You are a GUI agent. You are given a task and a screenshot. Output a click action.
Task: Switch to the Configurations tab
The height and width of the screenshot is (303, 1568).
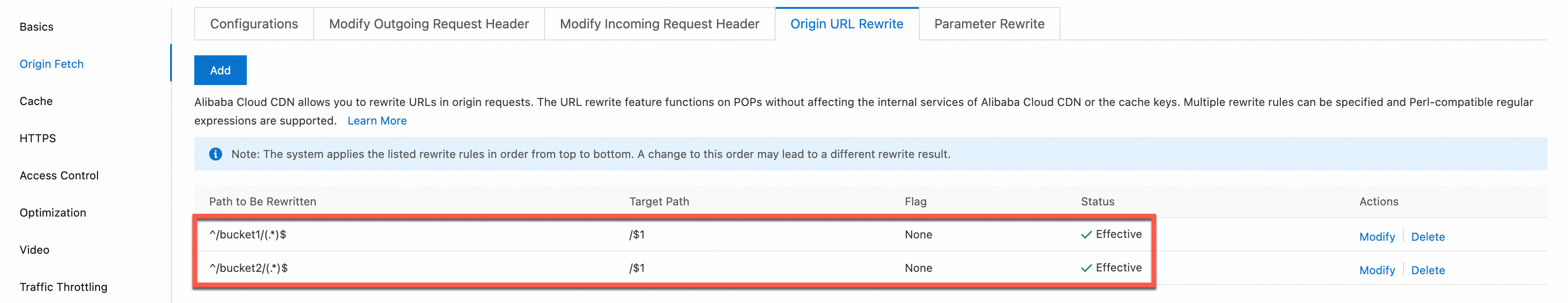click(254, 24)
